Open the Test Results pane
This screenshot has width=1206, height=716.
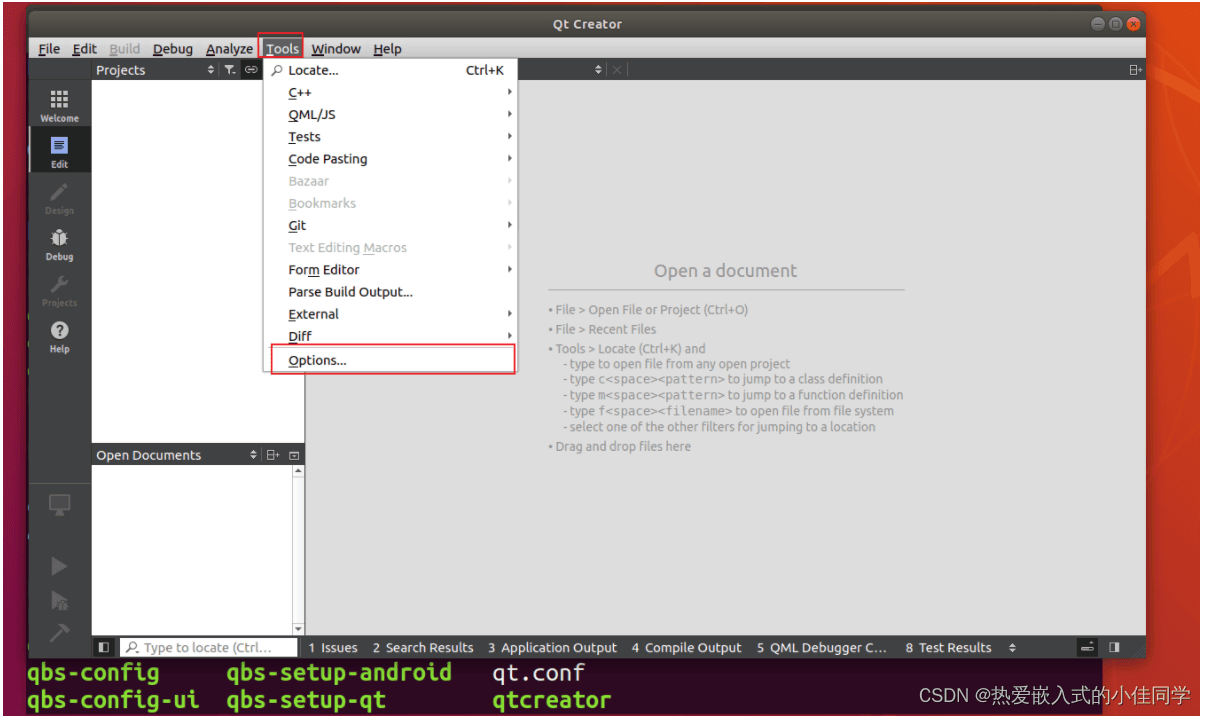pyautogui.click(x=949, y=648)
